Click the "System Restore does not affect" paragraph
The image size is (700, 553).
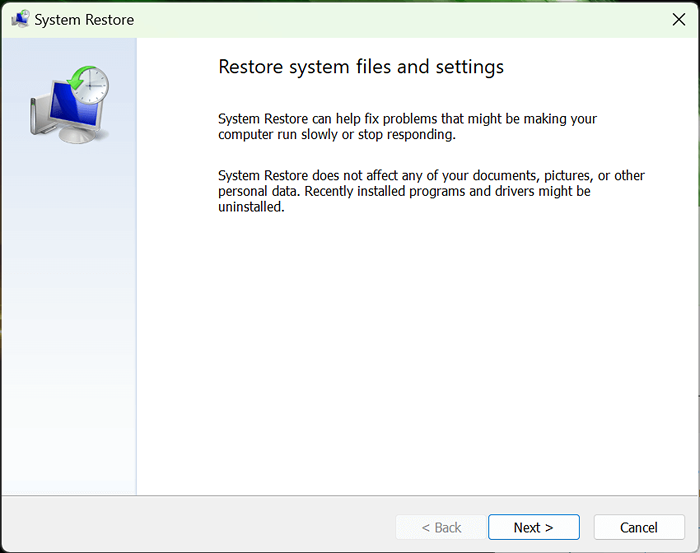431,191
